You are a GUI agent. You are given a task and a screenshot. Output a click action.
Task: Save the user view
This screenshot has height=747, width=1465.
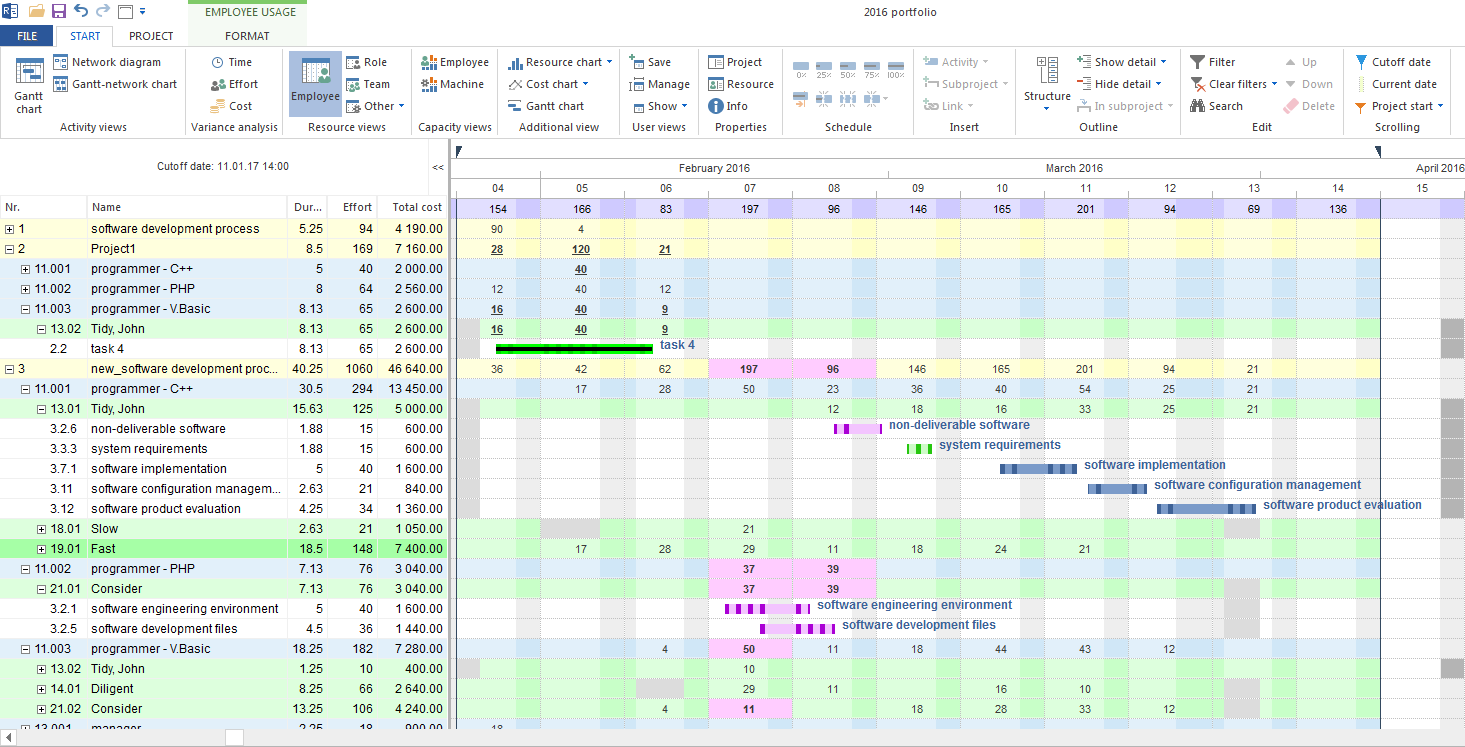coord(650,62)
